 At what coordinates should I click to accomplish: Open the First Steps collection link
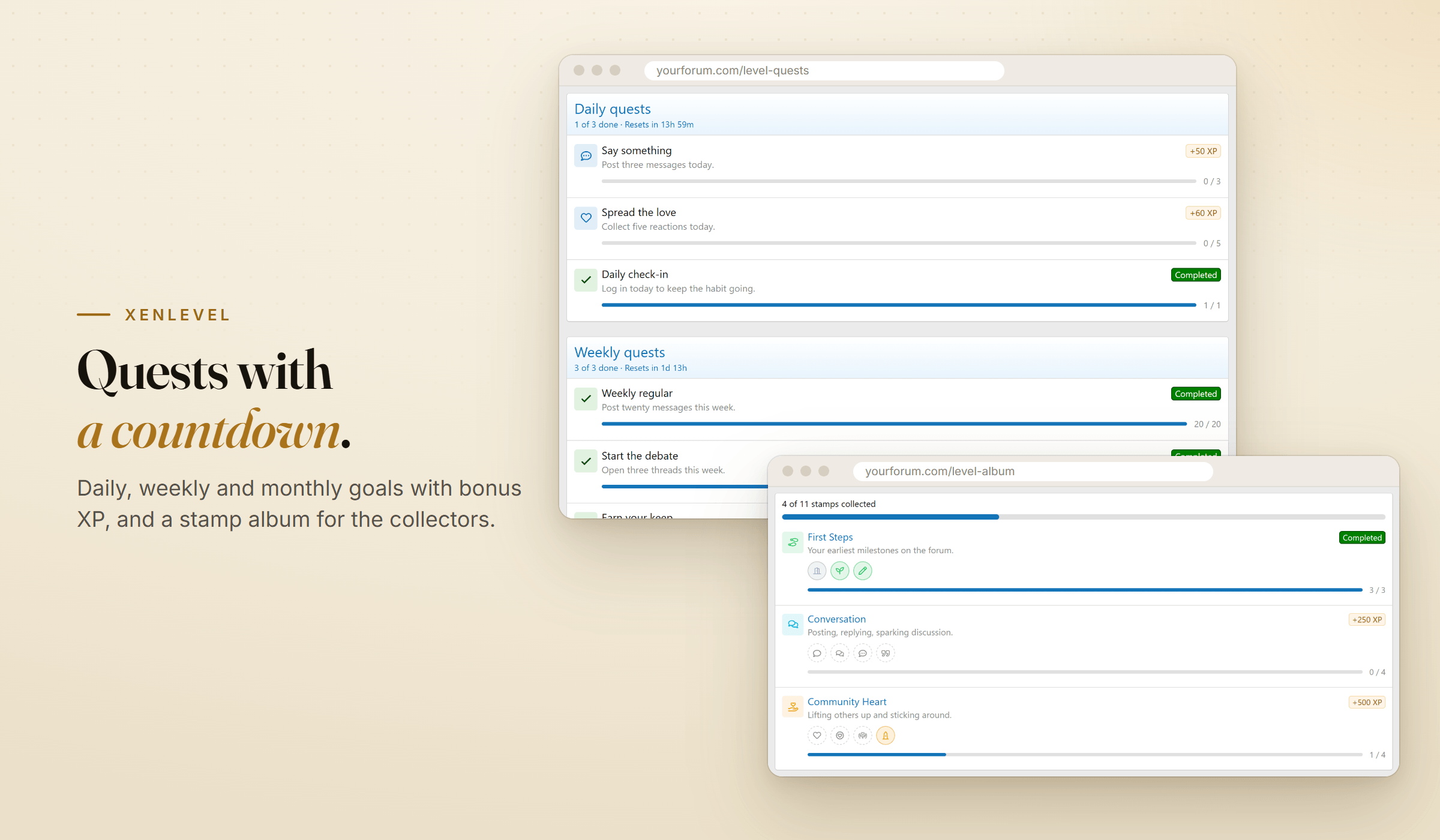[x=830, y=537]
